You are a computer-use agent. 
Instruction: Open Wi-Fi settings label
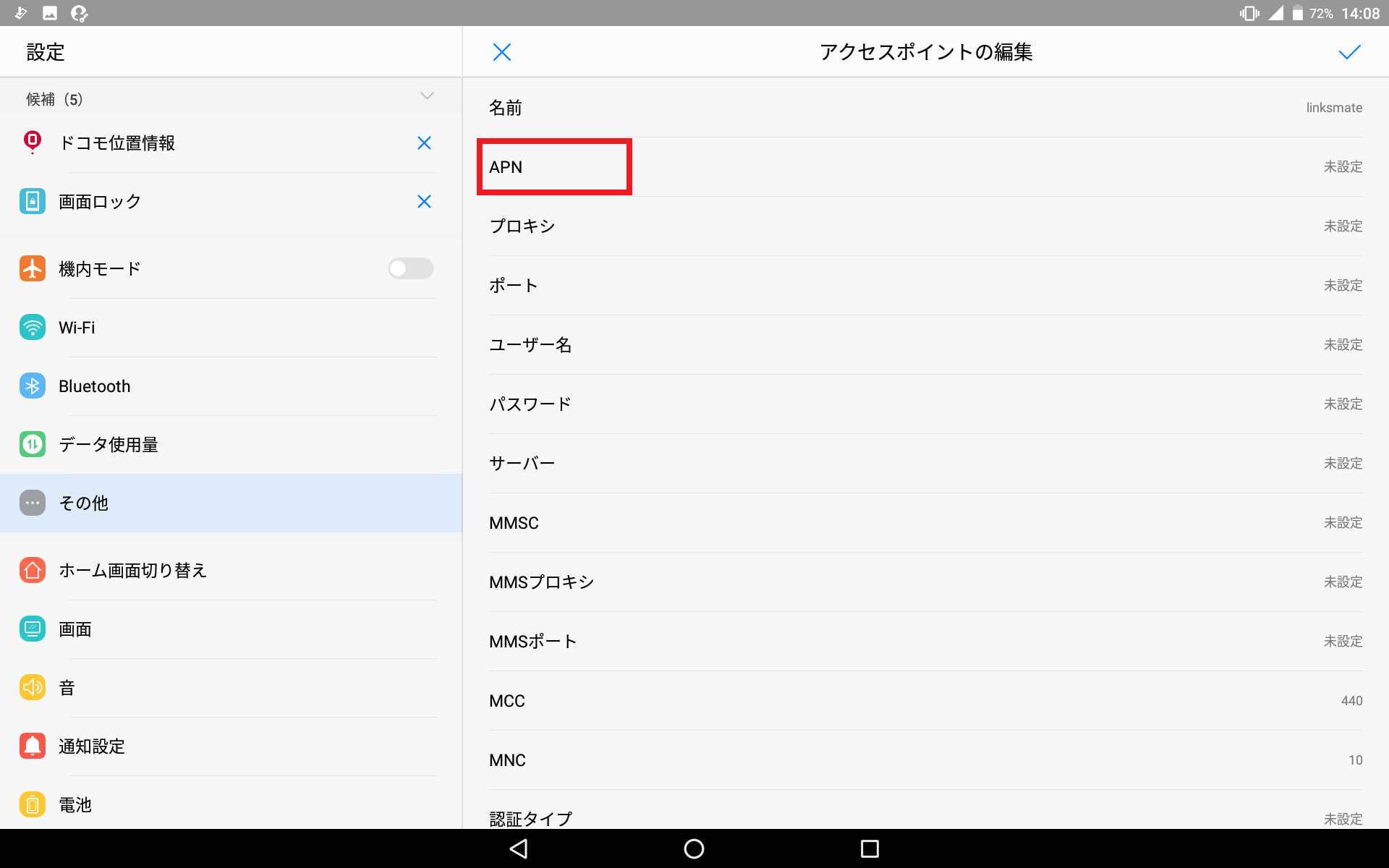point(77,328)
